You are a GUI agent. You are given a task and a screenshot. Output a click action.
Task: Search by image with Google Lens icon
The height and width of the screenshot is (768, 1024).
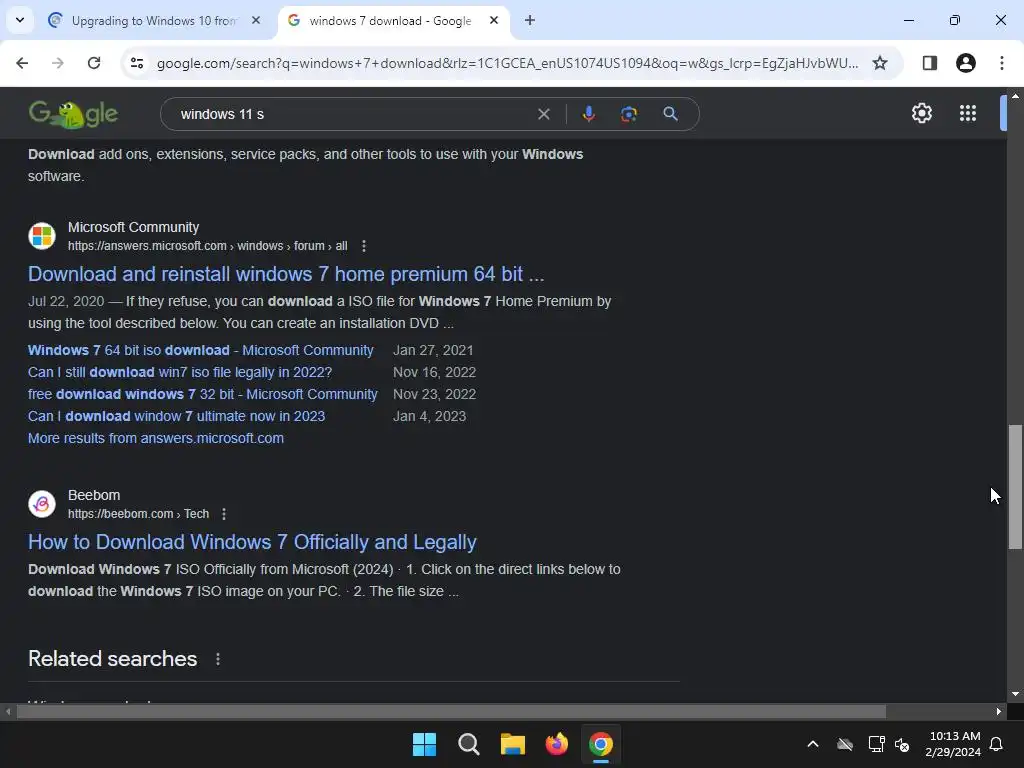pos(629,114)
